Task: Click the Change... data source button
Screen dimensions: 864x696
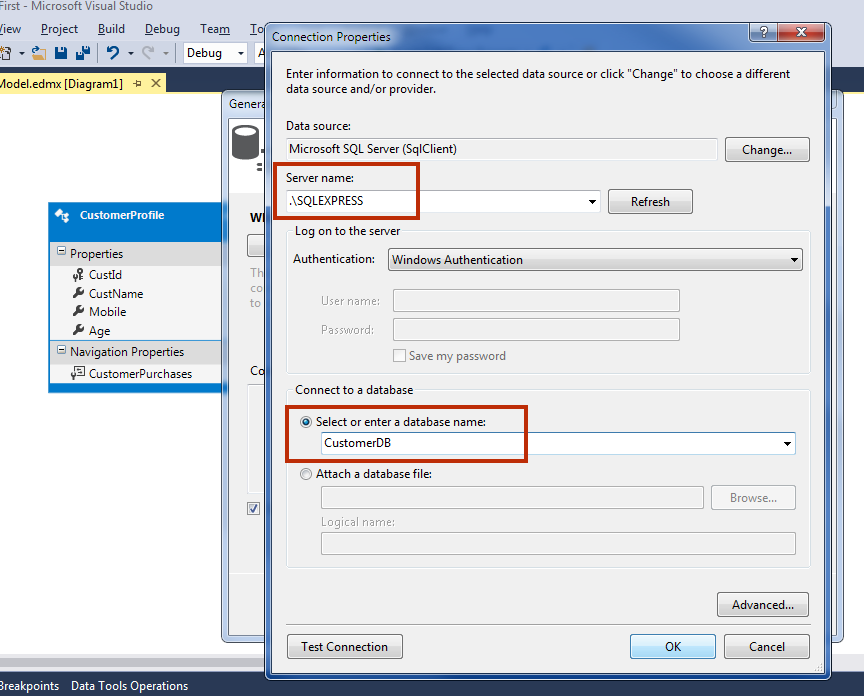Action: pyautogui.click(x=767, y=149)
